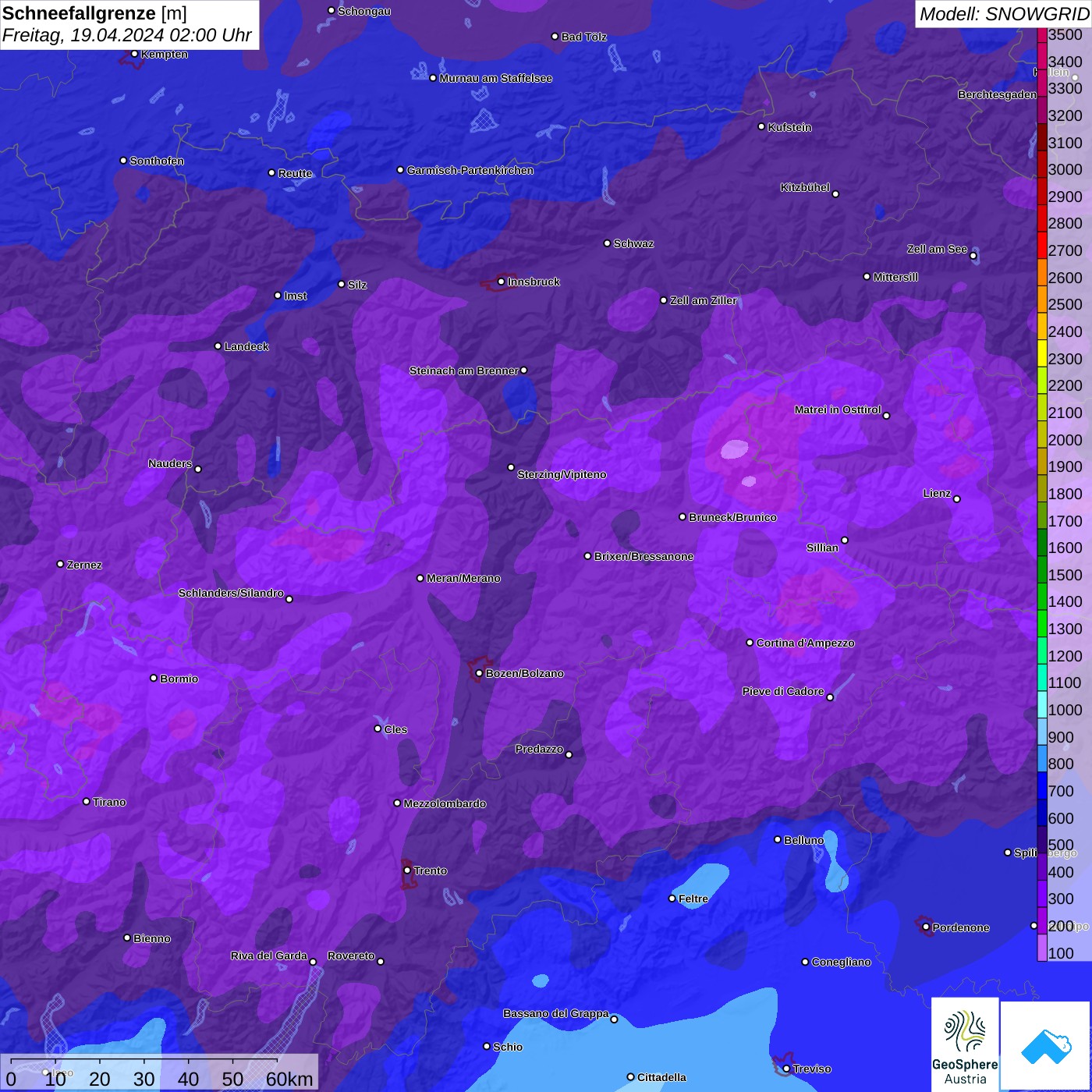The width and height of the screenshot is (1092, 1092).
Task: Click the Cittadella city marker dot
Action: click(631, 1077)
